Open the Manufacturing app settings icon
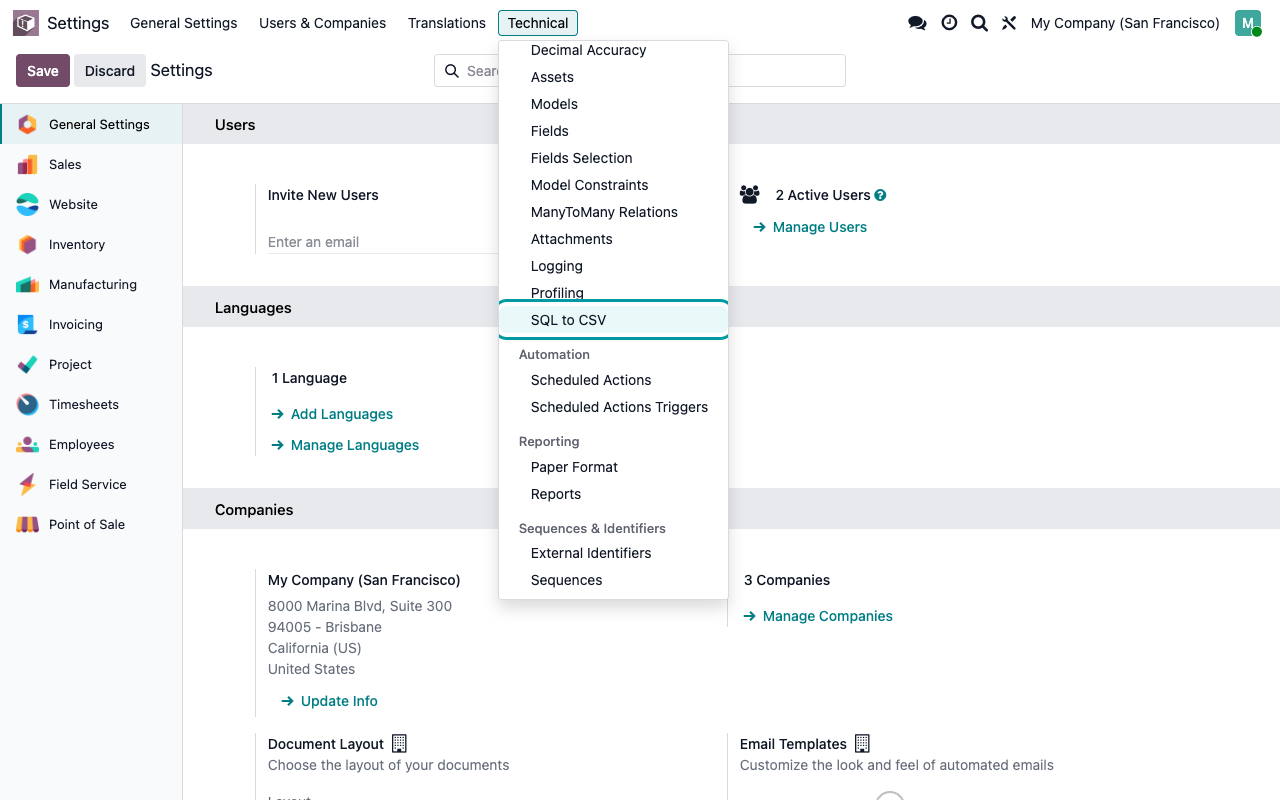 pyautogui.click(x=28, y=284)
